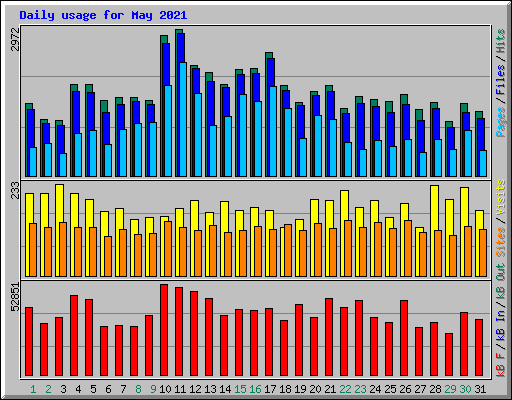Click day label 18 on x-axis

(x=285, y=389)
